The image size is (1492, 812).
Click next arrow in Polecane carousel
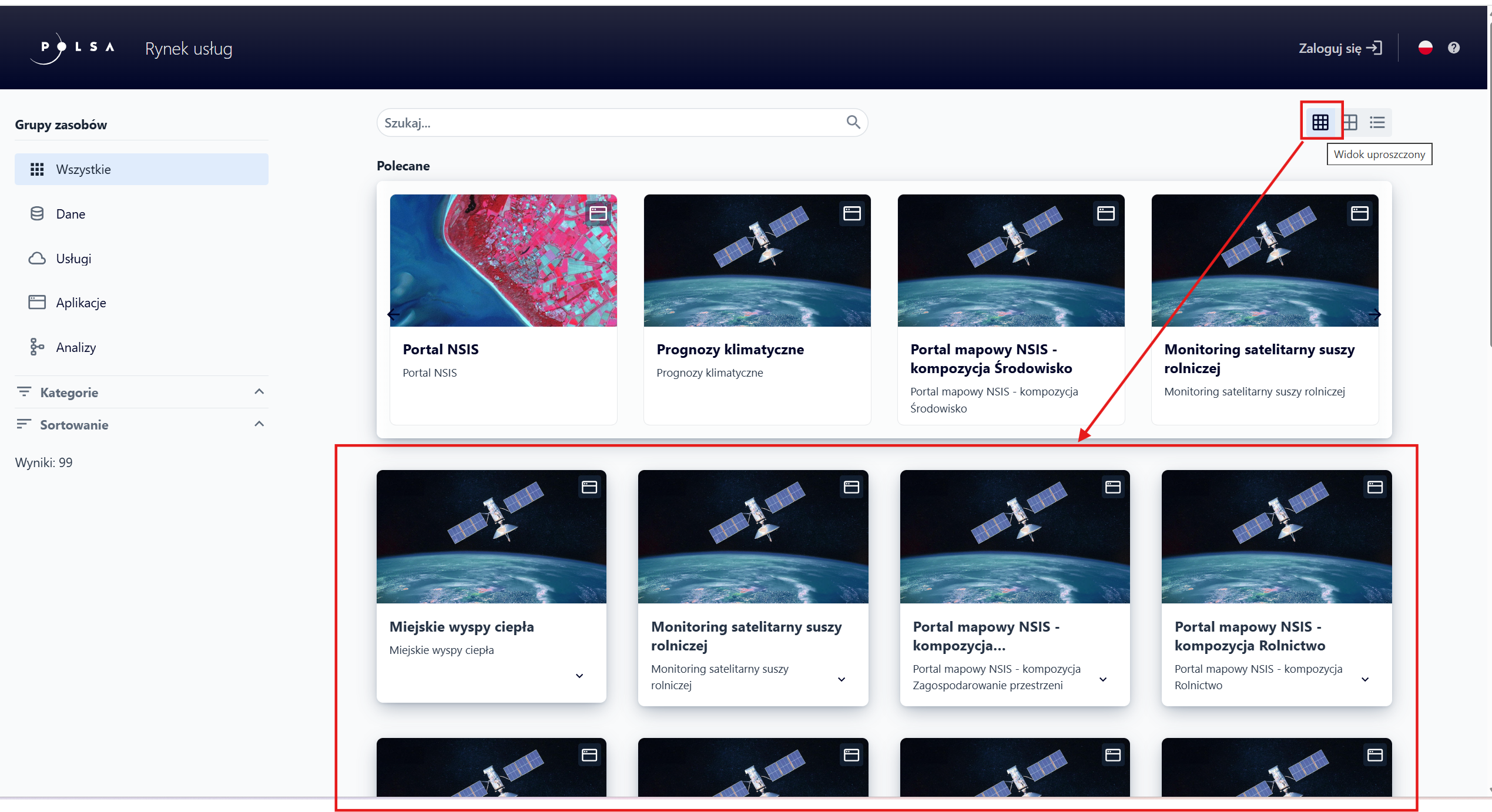(x=1374, y=315)
